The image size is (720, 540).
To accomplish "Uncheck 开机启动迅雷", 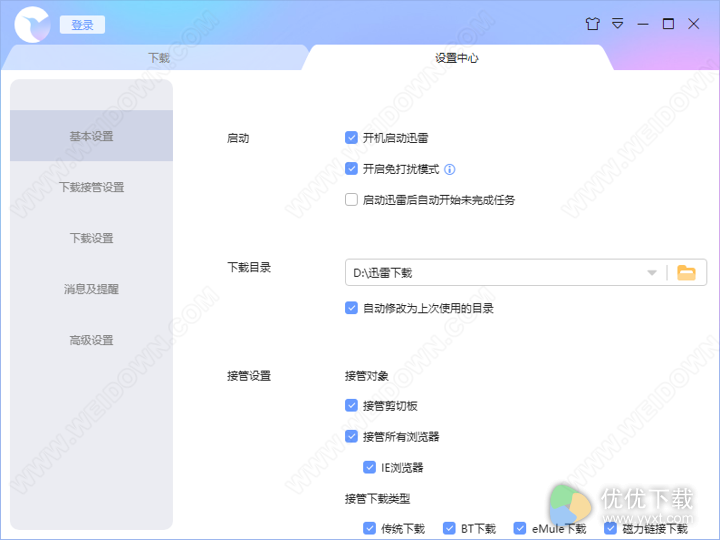I will (351, 138).
